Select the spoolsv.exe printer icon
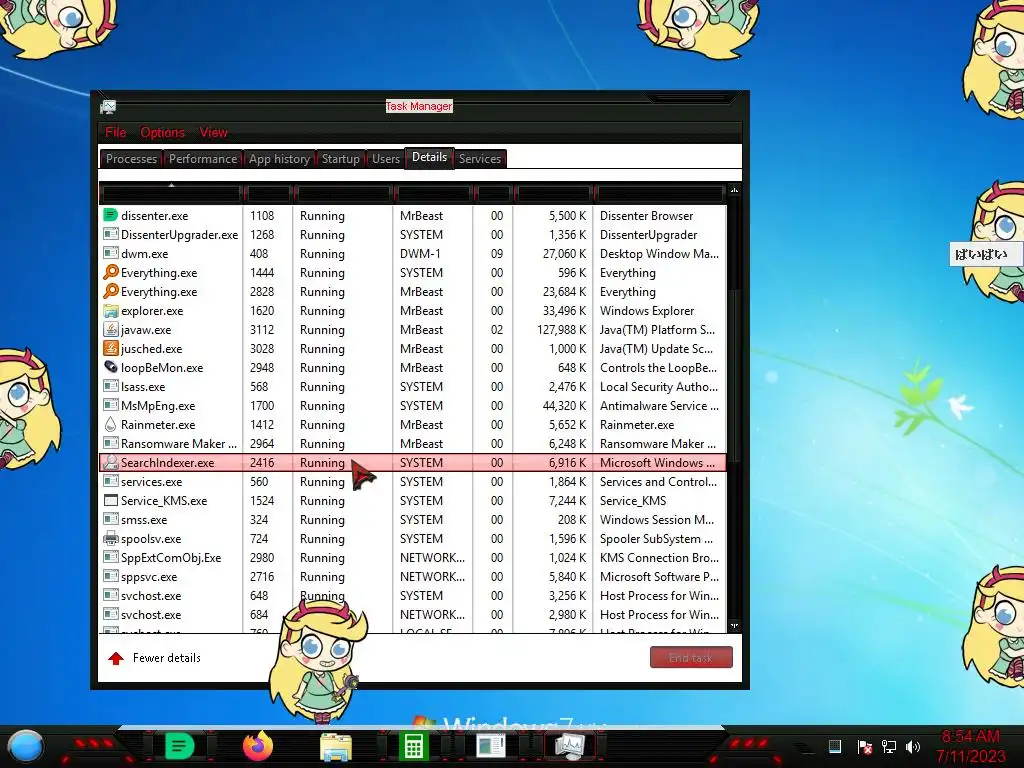 (111, 538)
